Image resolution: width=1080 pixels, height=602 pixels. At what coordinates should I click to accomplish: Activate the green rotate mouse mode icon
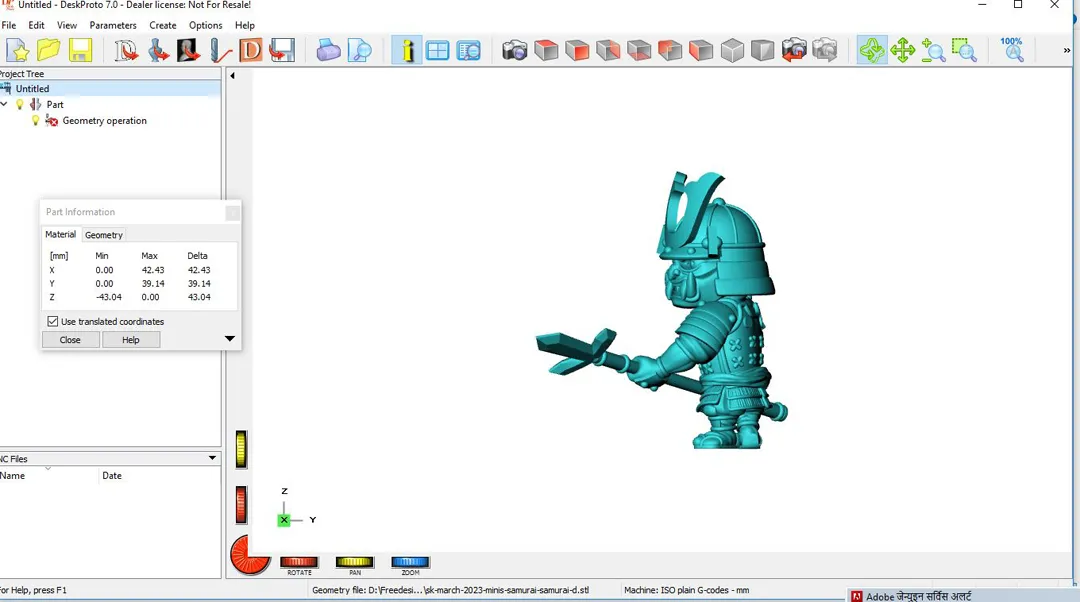coord(871,50)
